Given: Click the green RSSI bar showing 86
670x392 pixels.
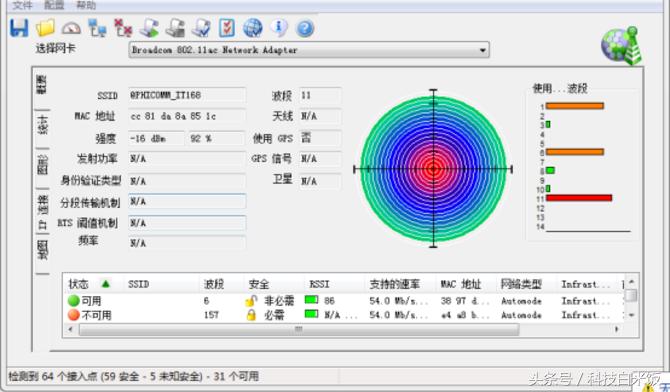Looking at the screenshot, I should tap(311, 300).
